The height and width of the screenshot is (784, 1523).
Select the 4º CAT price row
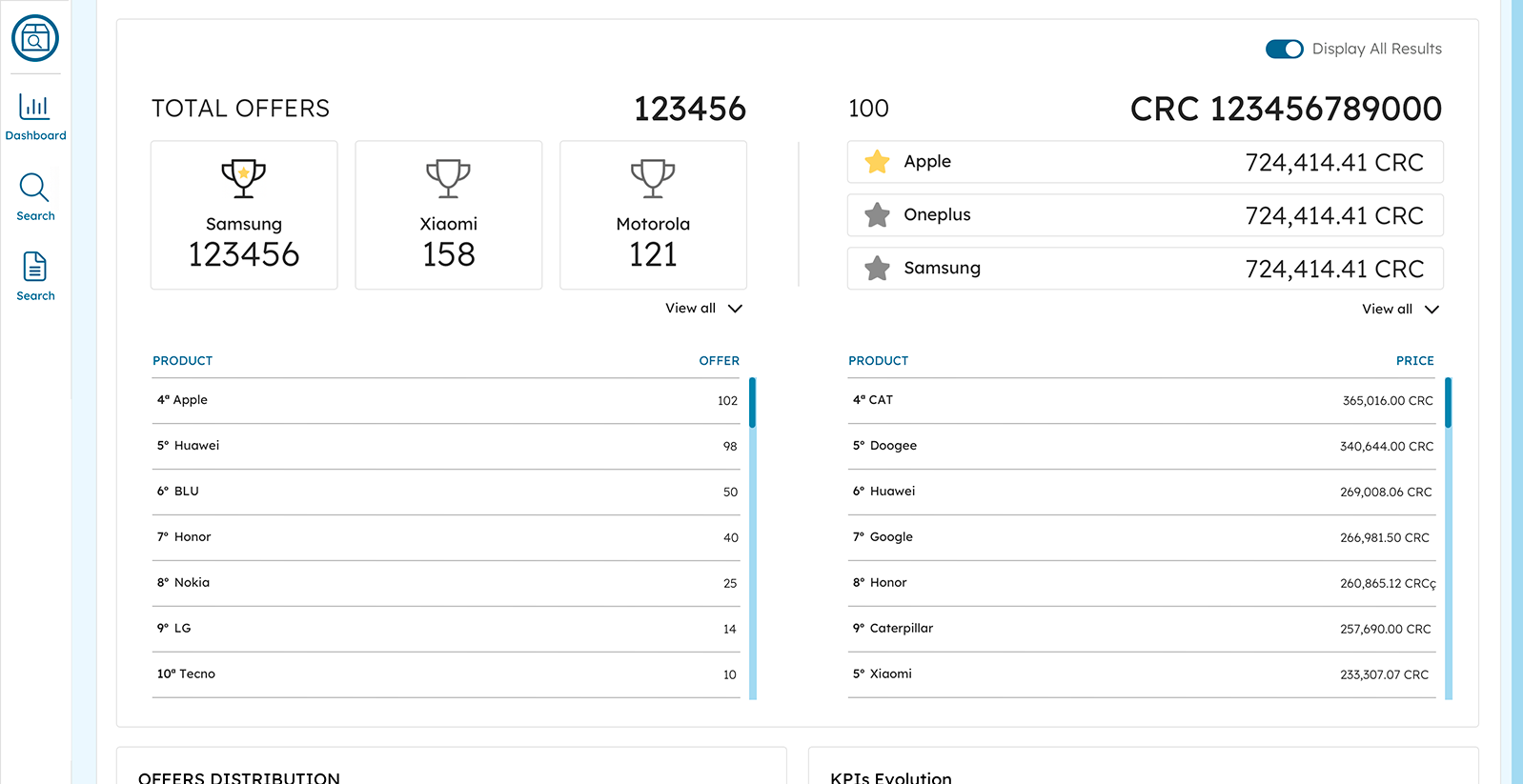pos(1142,401)
